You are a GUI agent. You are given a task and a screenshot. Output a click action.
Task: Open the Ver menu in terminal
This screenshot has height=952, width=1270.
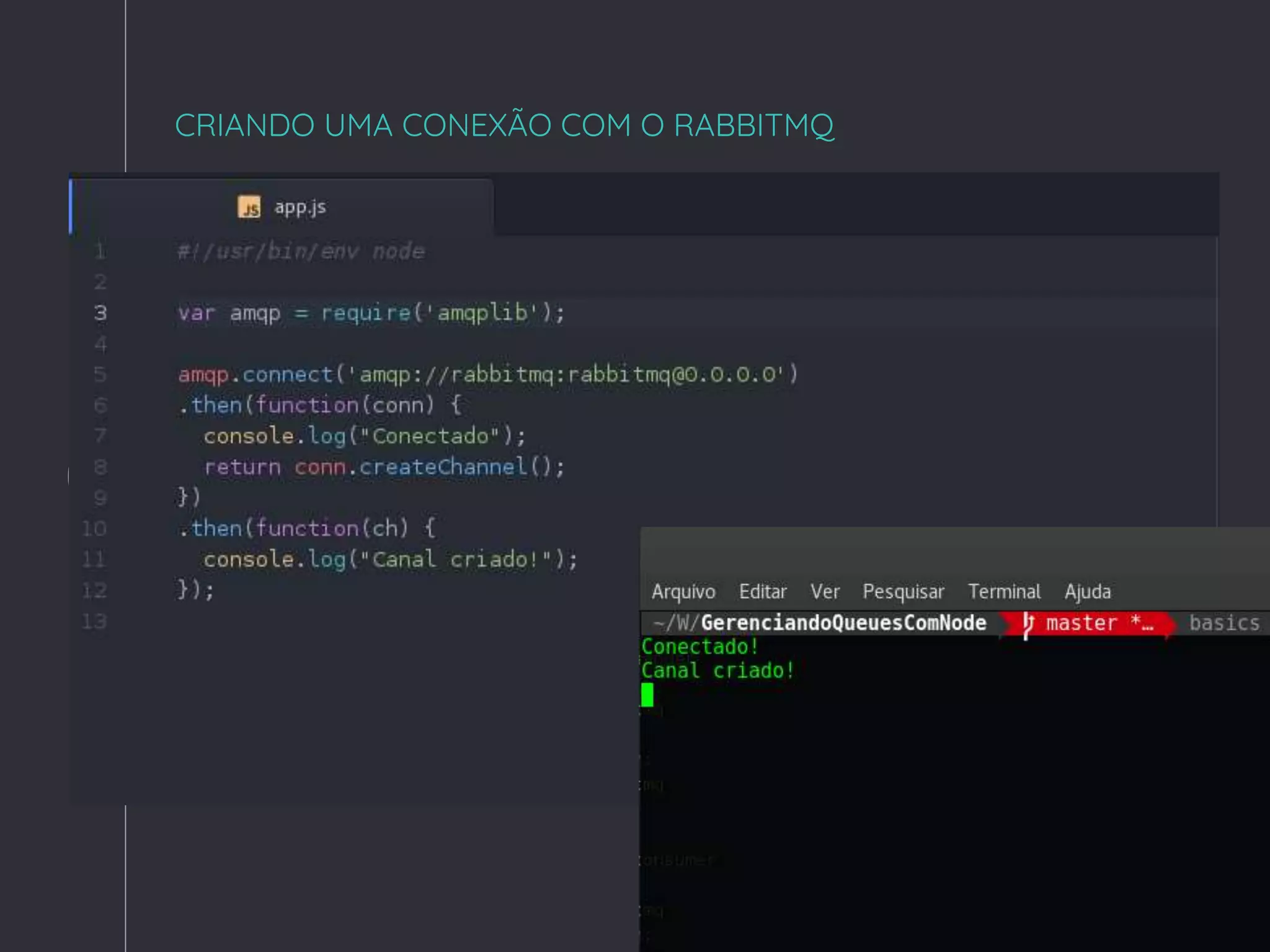pos(825,592)
